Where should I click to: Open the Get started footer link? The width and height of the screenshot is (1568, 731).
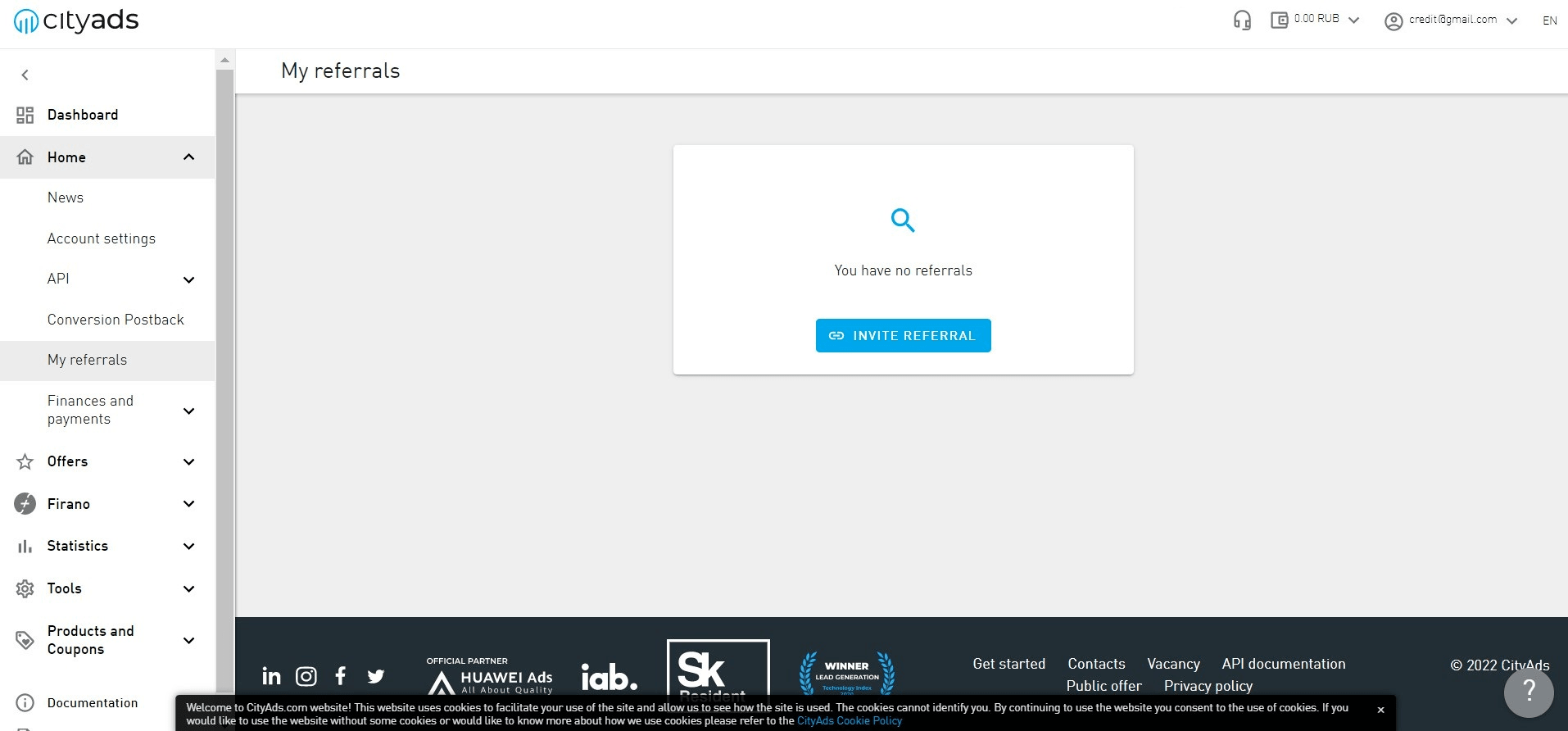coord(1008,664)
